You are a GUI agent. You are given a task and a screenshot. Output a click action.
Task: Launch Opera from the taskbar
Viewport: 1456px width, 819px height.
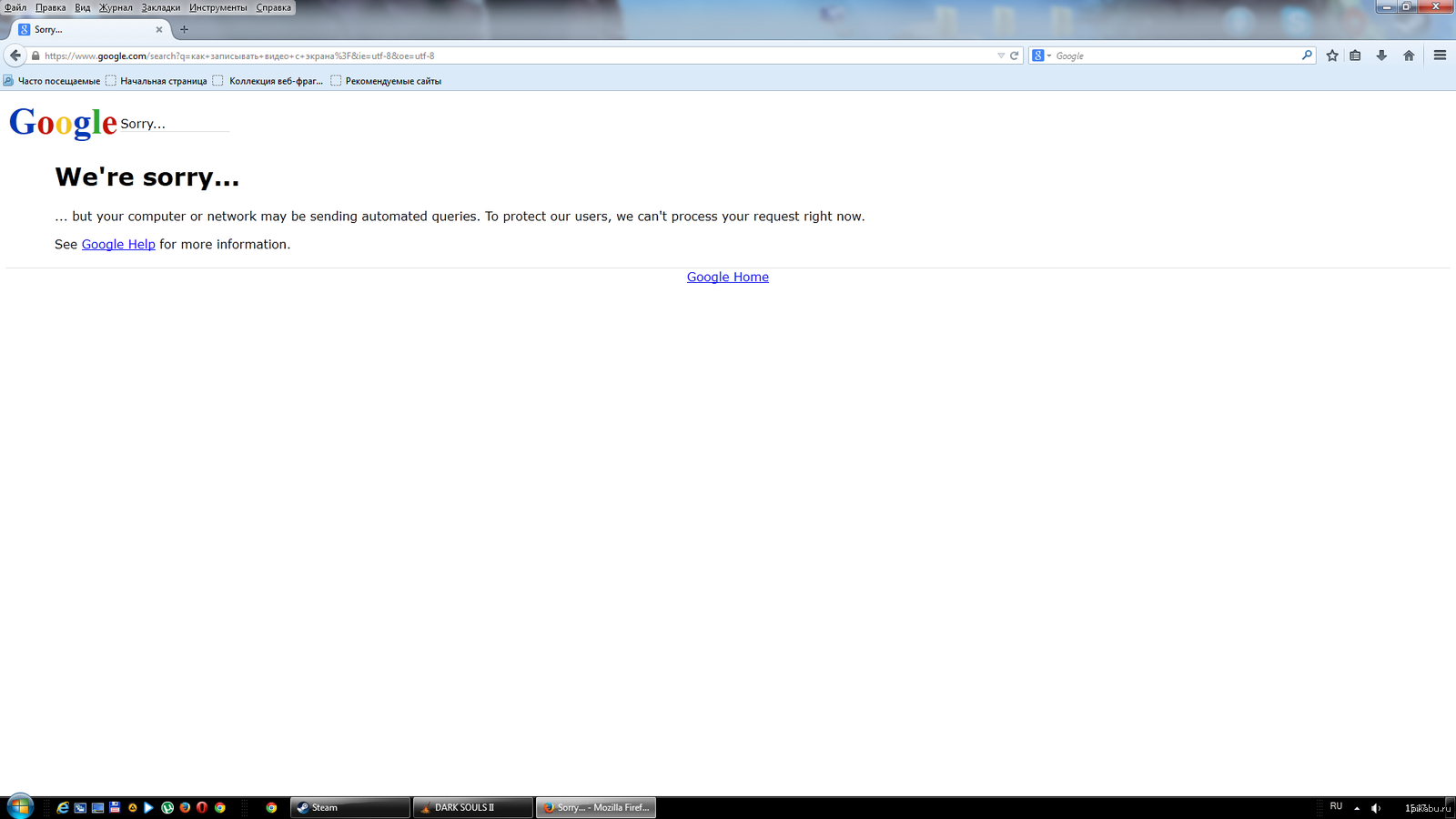(x=202, y=807)
